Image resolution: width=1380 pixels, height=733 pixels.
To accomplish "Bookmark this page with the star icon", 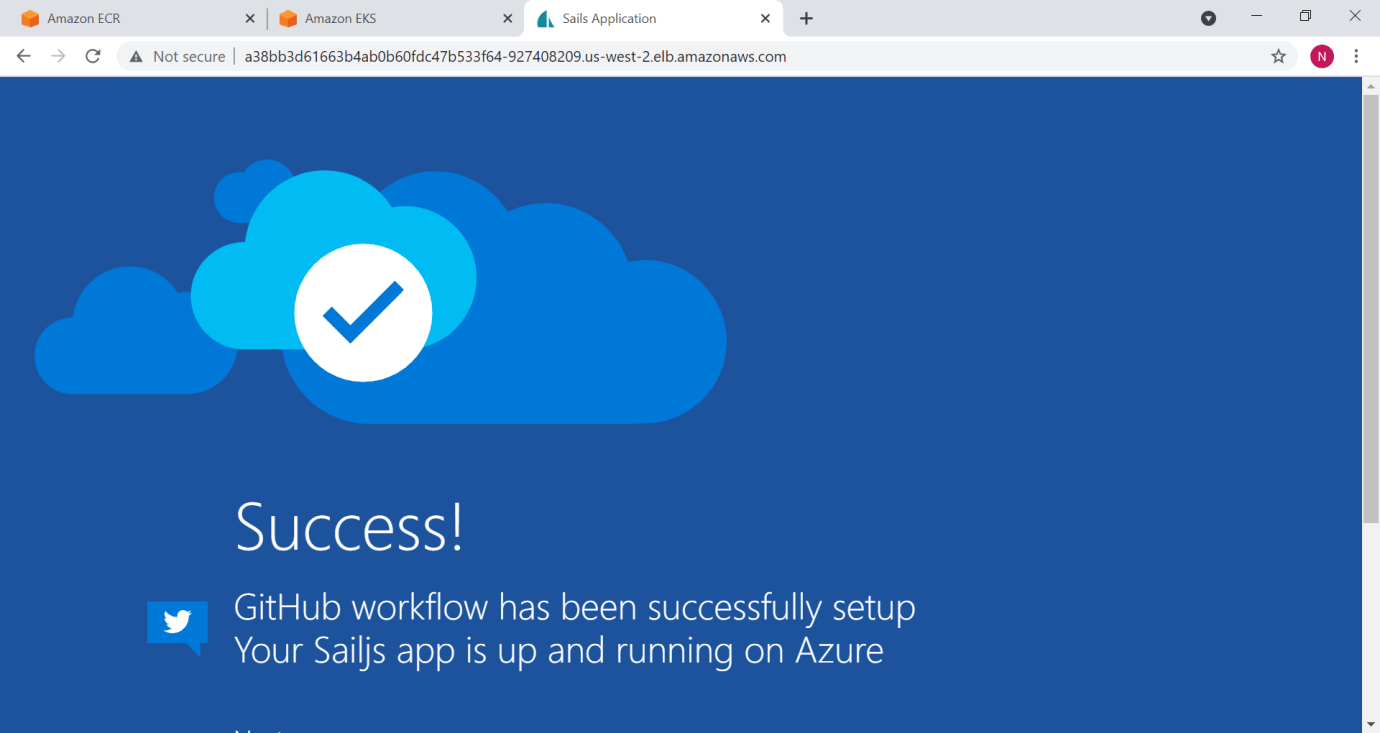I will (1278, 57).
